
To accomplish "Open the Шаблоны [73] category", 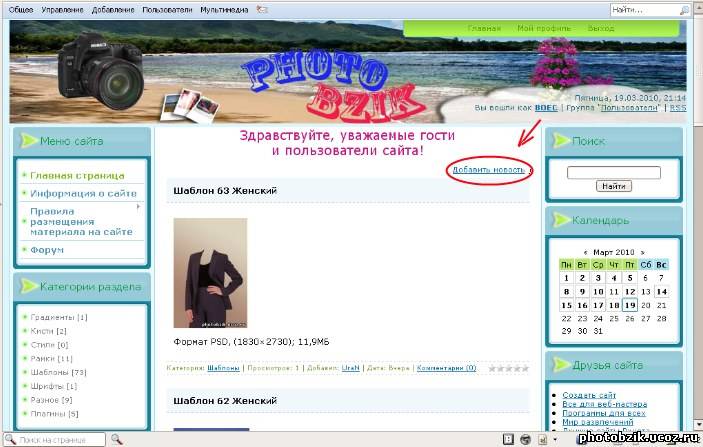I will point(58,373).
